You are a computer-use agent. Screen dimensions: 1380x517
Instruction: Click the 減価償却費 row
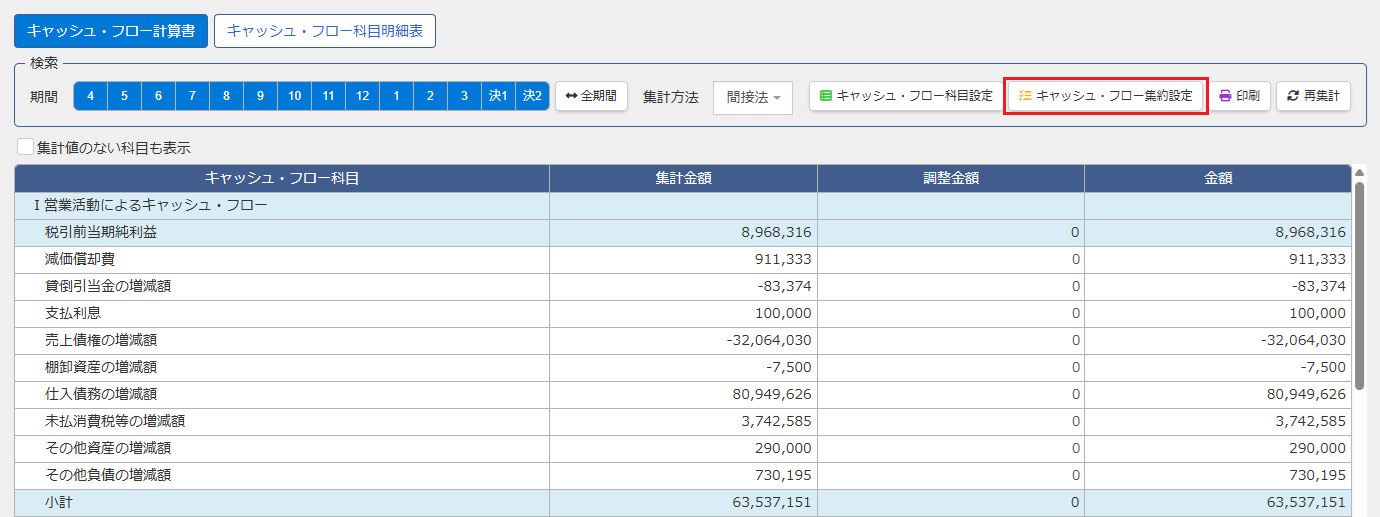pyautogui.click(x=682, y=260)
